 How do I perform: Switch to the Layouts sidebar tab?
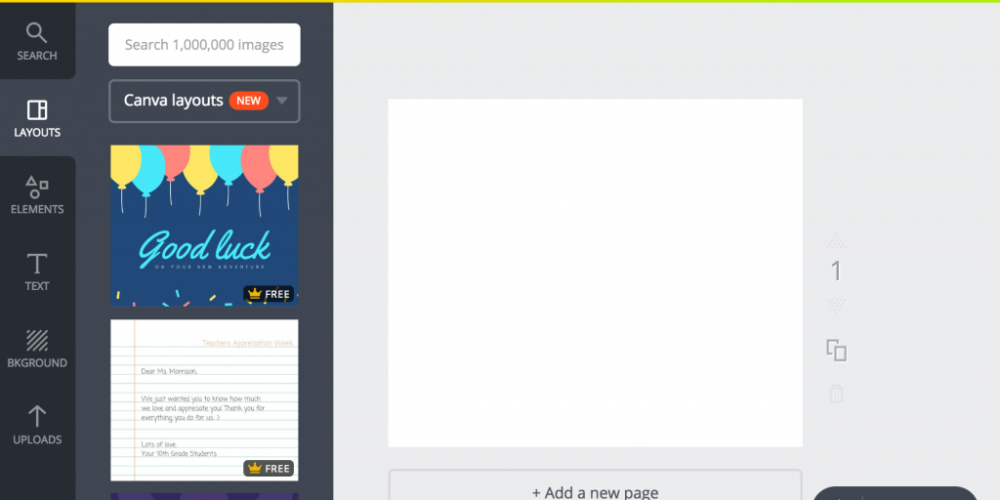[x=37, y=118]
